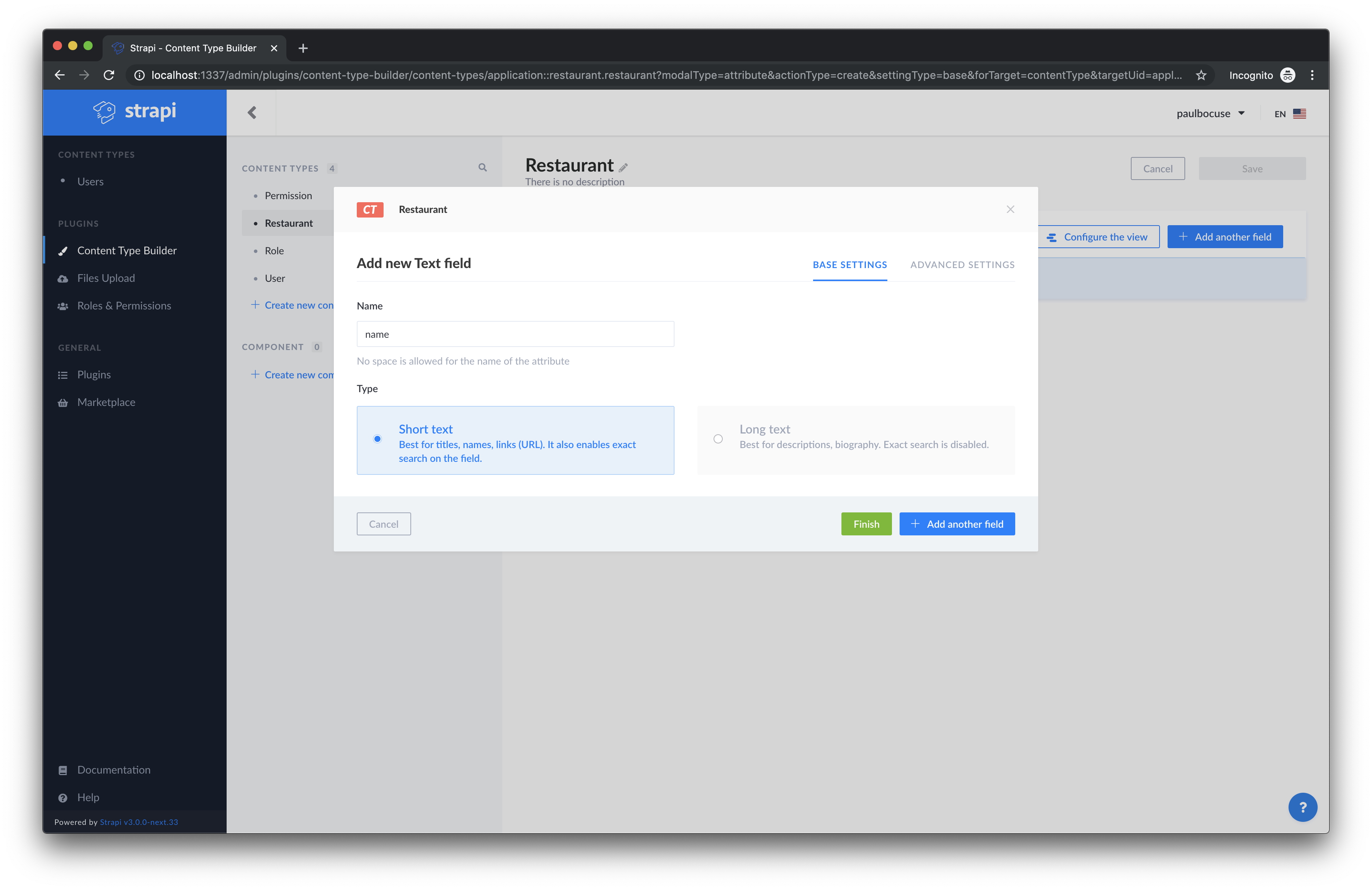Click the pencil icon next to Restaurant title
The width and height of the screenshot is (1372, 890).
coord(623,167)
